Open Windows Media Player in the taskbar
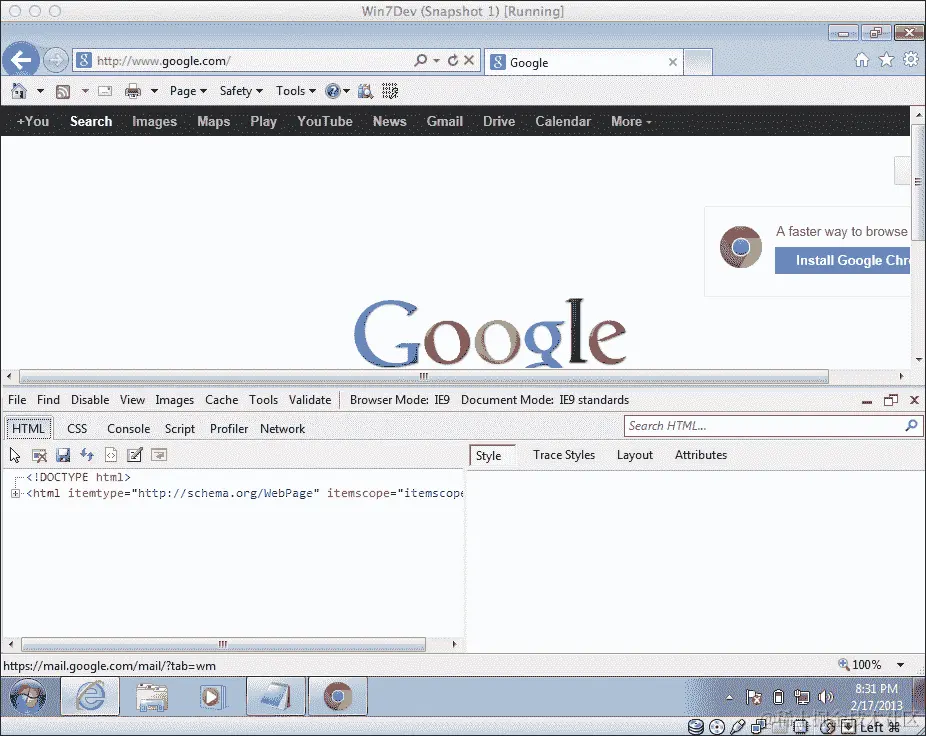Image resolution: width=926 pixels, height=736 pixels. pyautogui.click(x=213, y=697)
